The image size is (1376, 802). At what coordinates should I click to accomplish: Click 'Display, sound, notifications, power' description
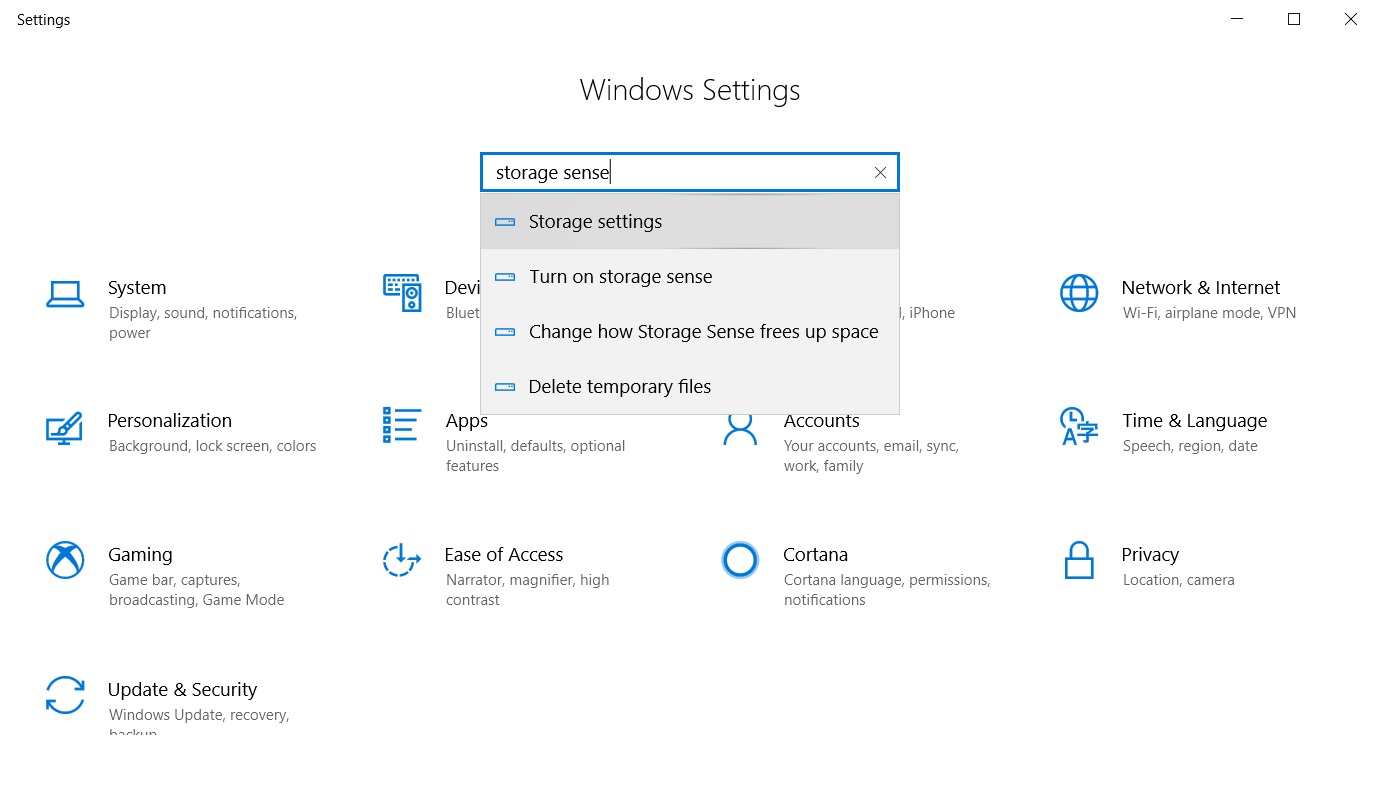(203, 323)
